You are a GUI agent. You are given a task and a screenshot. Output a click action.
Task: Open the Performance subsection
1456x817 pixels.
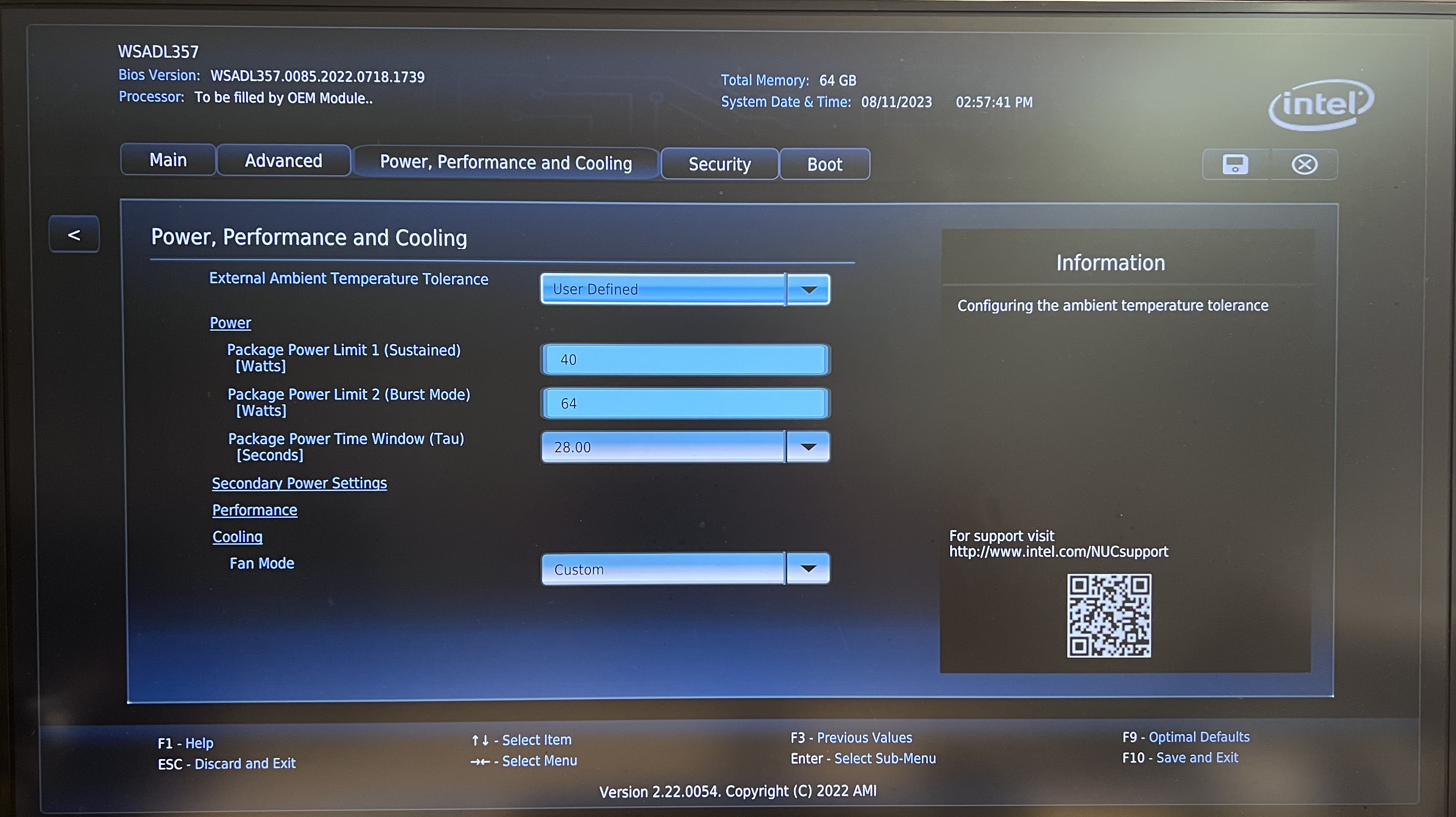(255, 509)
